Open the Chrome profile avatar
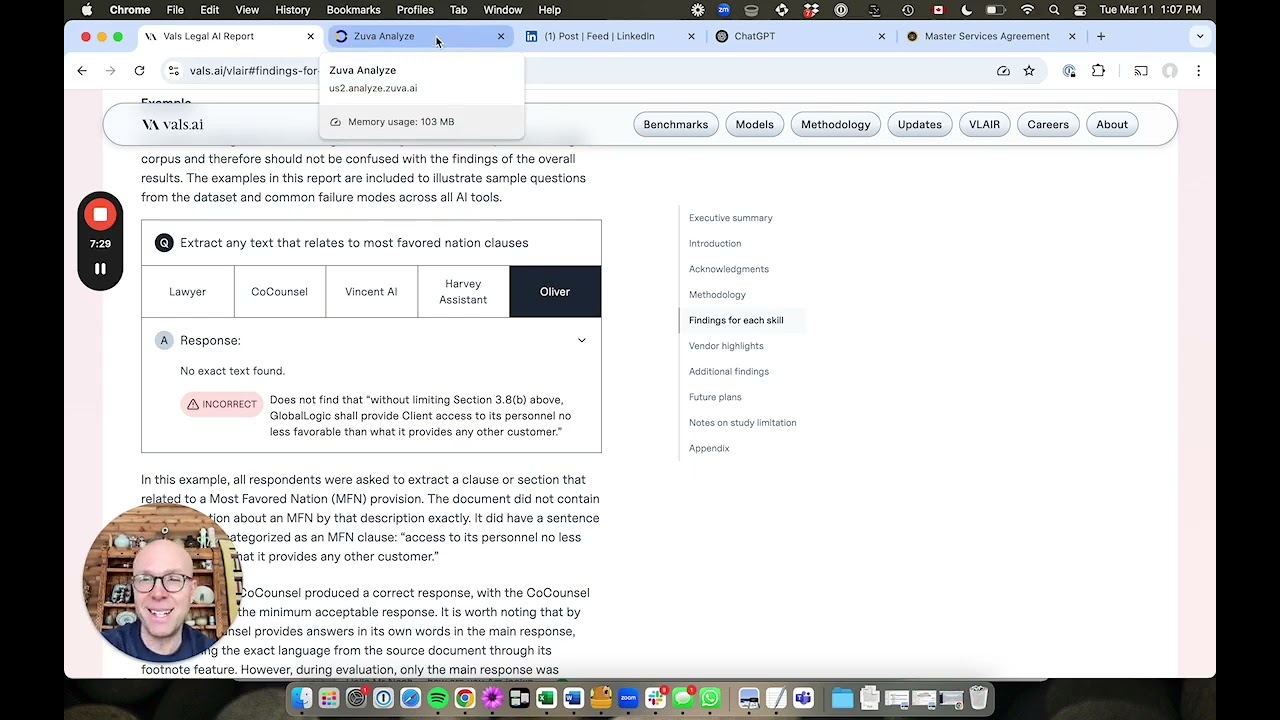 coord(1170,71)
